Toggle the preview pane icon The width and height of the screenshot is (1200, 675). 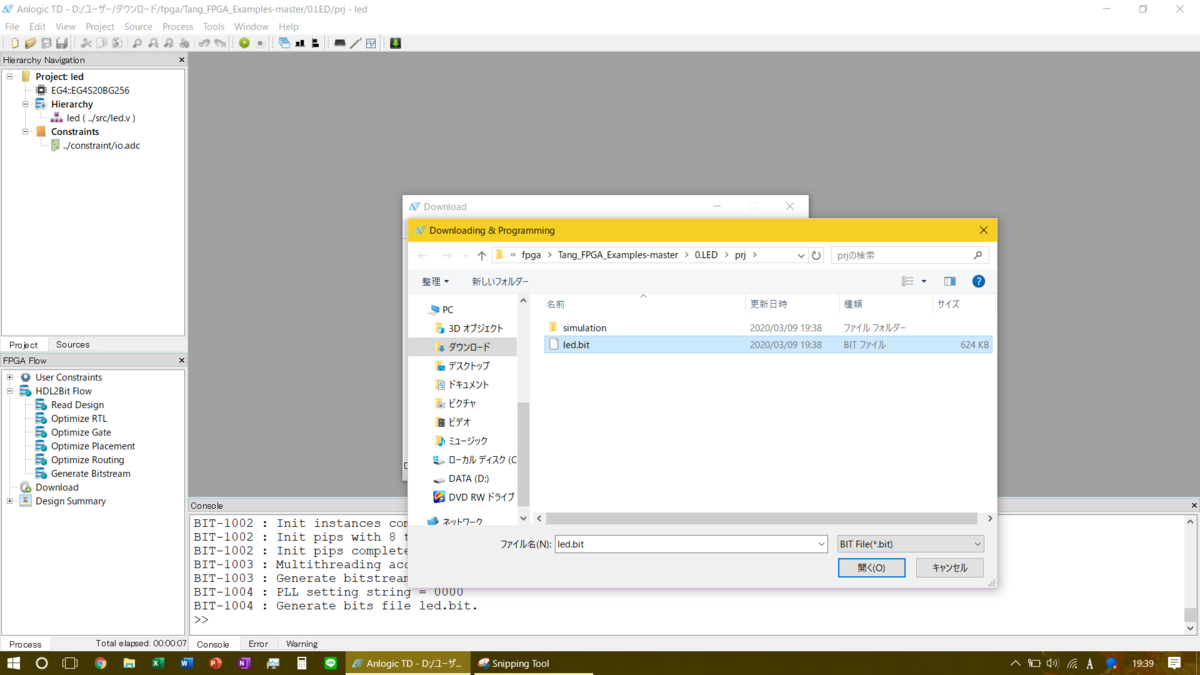pyautogui.click(x=950, y=282)
